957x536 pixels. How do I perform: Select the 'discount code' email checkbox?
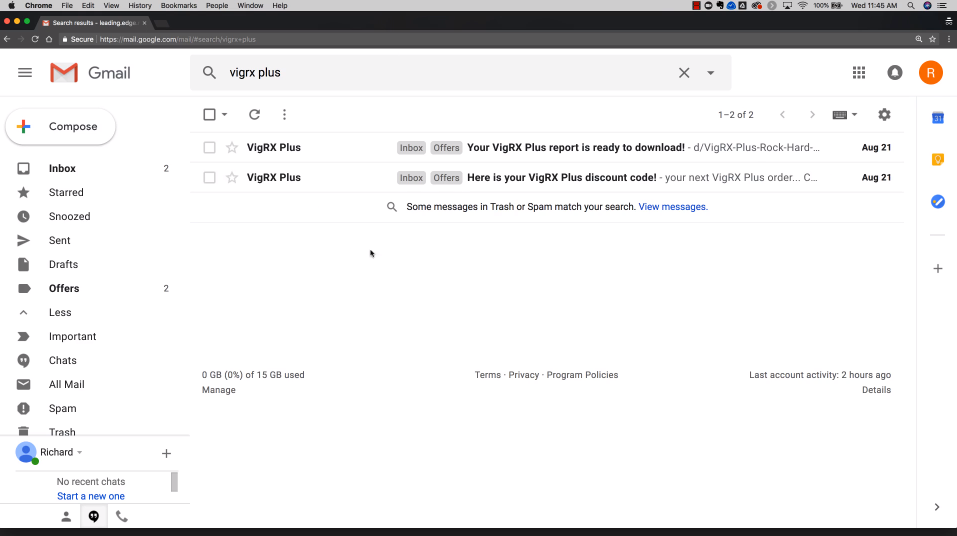[x=209, y=177]
